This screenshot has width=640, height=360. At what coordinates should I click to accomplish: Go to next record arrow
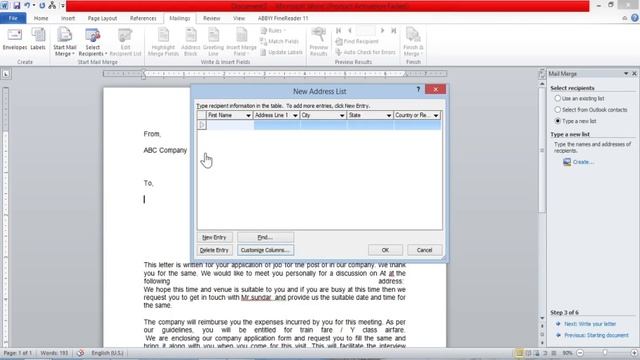click(382, 31)
